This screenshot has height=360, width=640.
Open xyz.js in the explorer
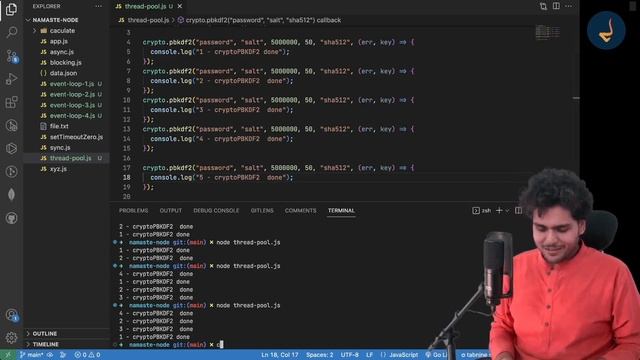click(58, 169)
